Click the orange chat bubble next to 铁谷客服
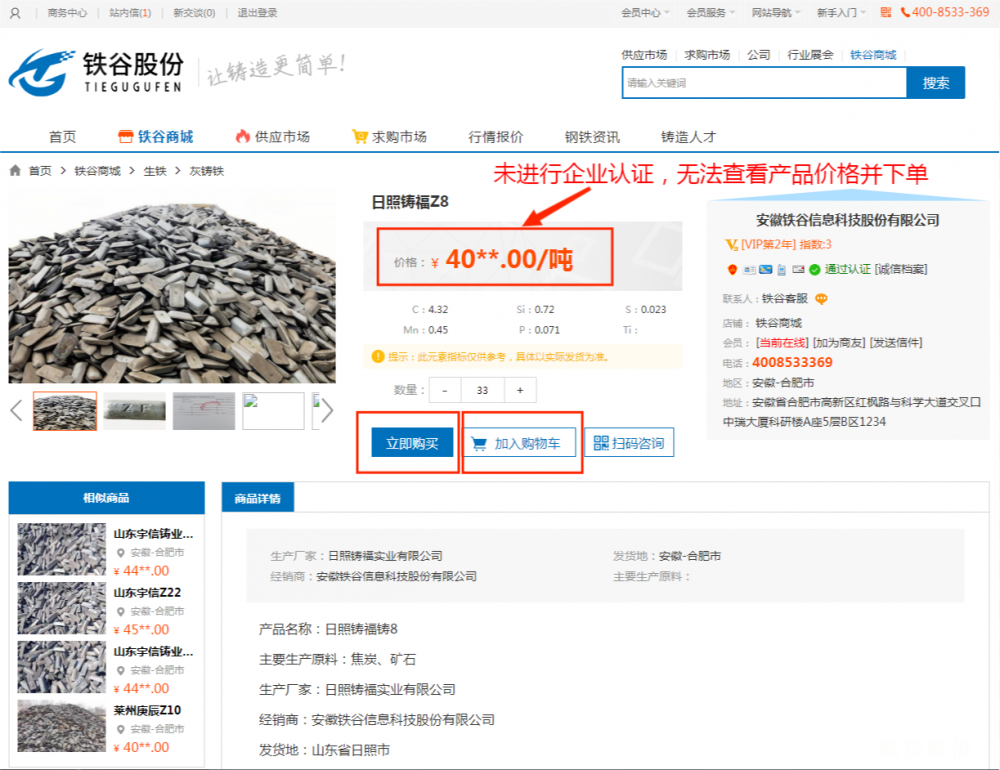The image size is (1000, 770). 821,298
